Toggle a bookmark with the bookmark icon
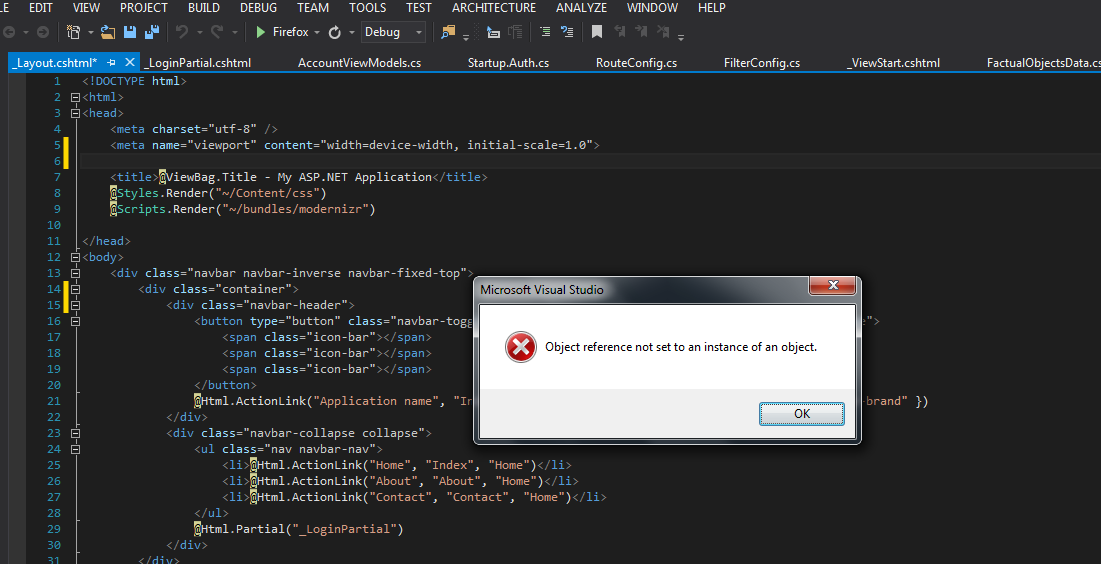 tap(597, 32)
